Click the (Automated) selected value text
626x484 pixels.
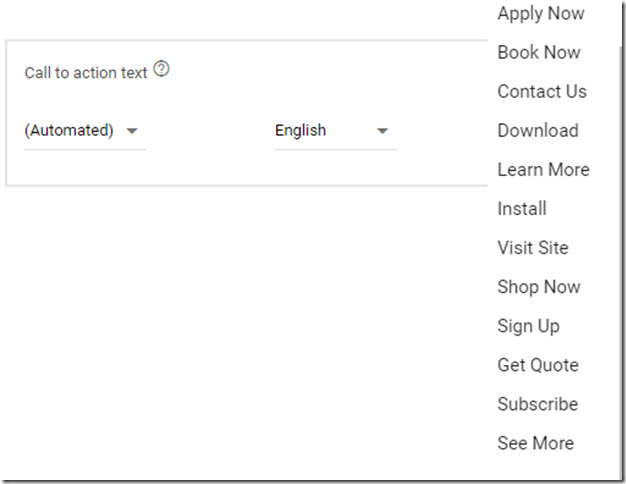pos(69,131)
